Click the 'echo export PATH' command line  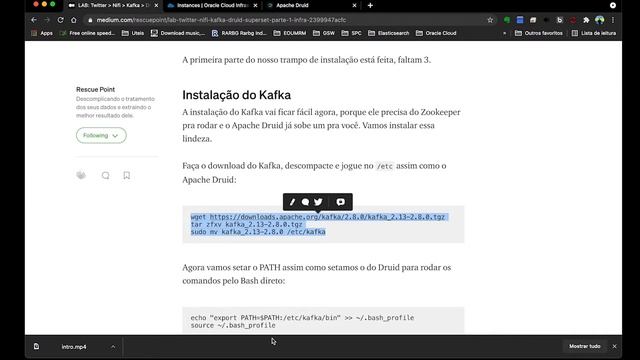tap(302, 318)
